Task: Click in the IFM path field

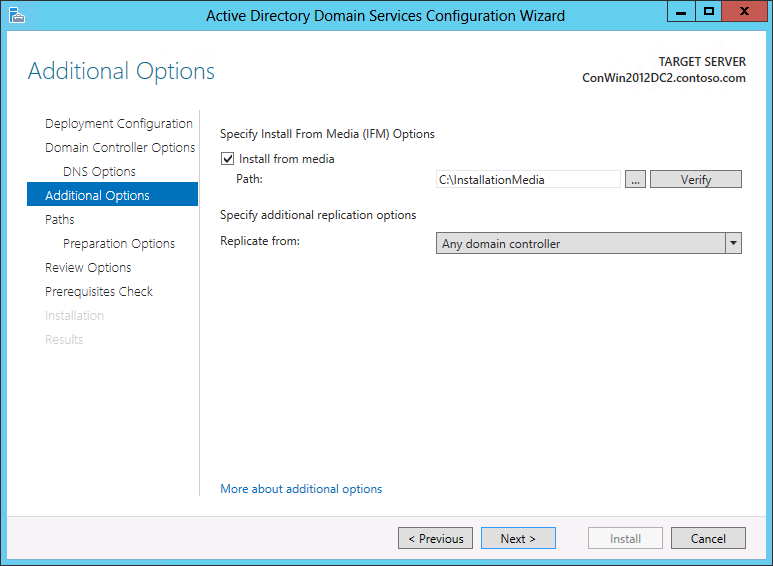Action: click(x=528, y=179)
